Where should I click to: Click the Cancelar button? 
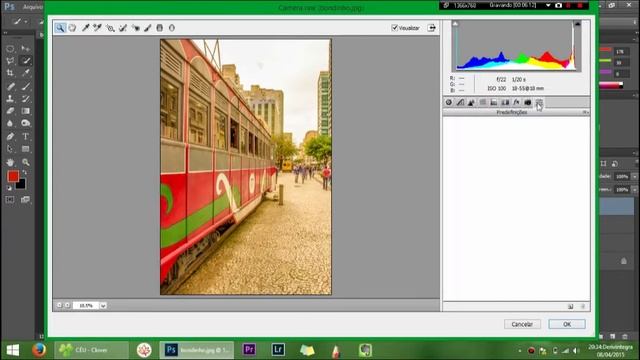[x=522, y=324]
